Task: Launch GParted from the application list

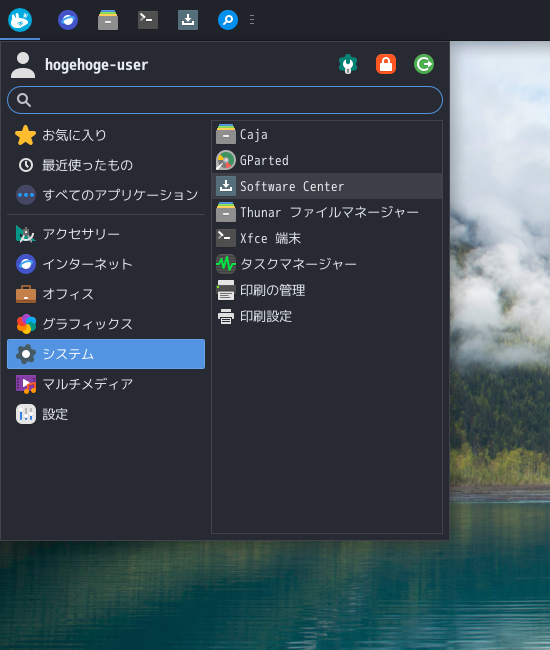Action: click(327, 160)
